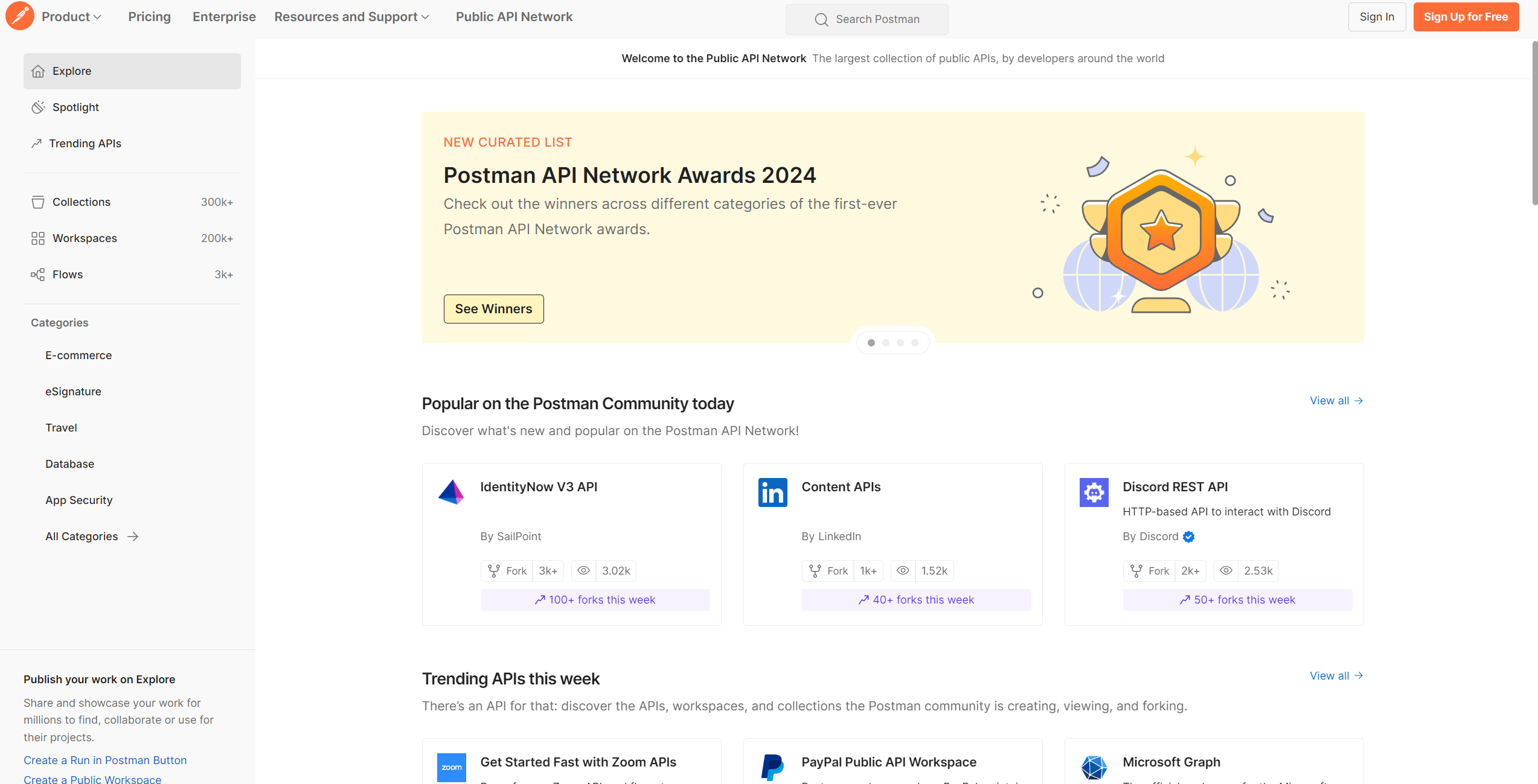Click the LinkedIn logo on Content APIs
Screen dimensions: 1538x784
pyautogui.click(x=772, y=492)
